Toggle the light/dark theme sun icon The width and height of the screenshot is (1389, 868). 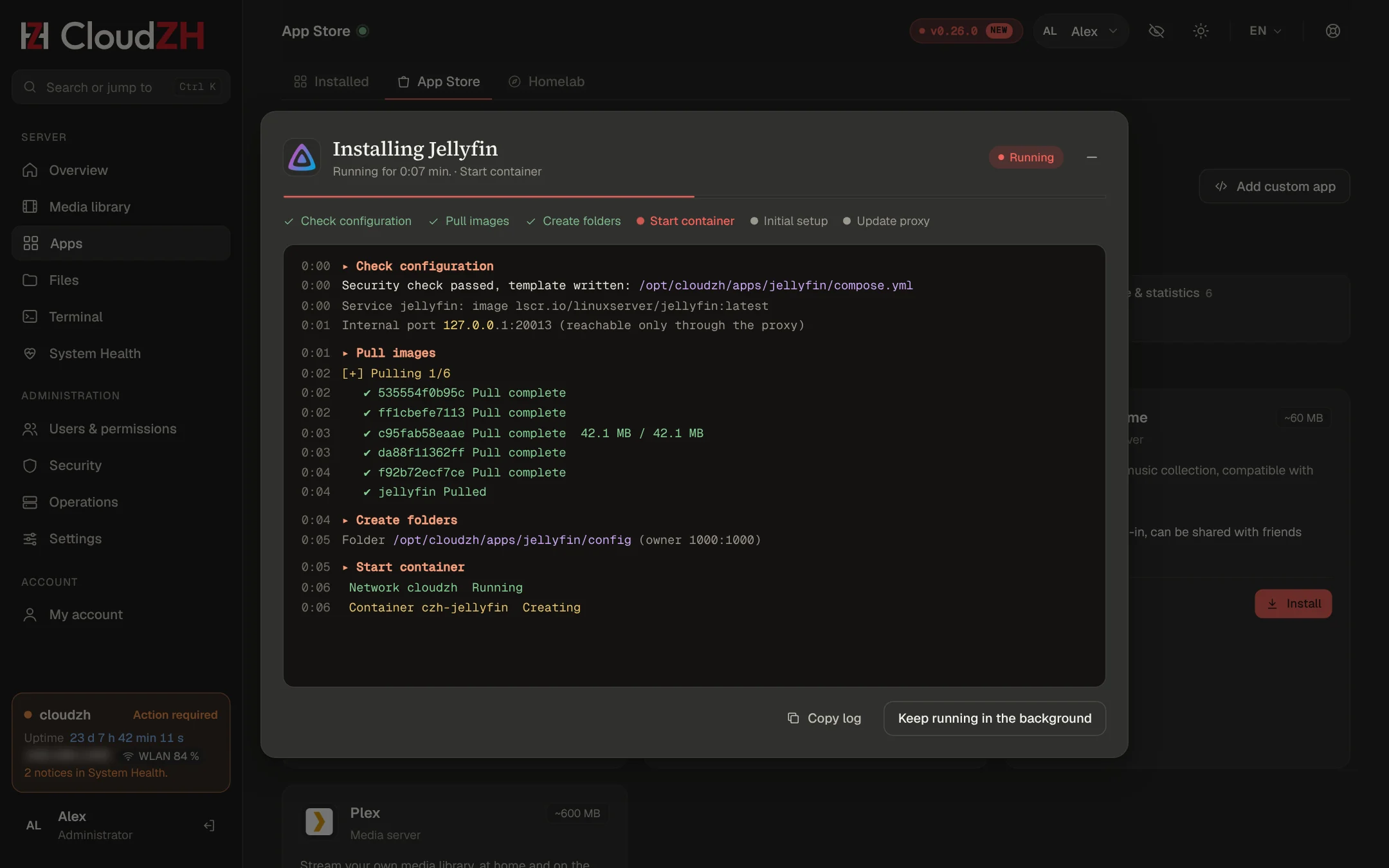pos(1201,31)
